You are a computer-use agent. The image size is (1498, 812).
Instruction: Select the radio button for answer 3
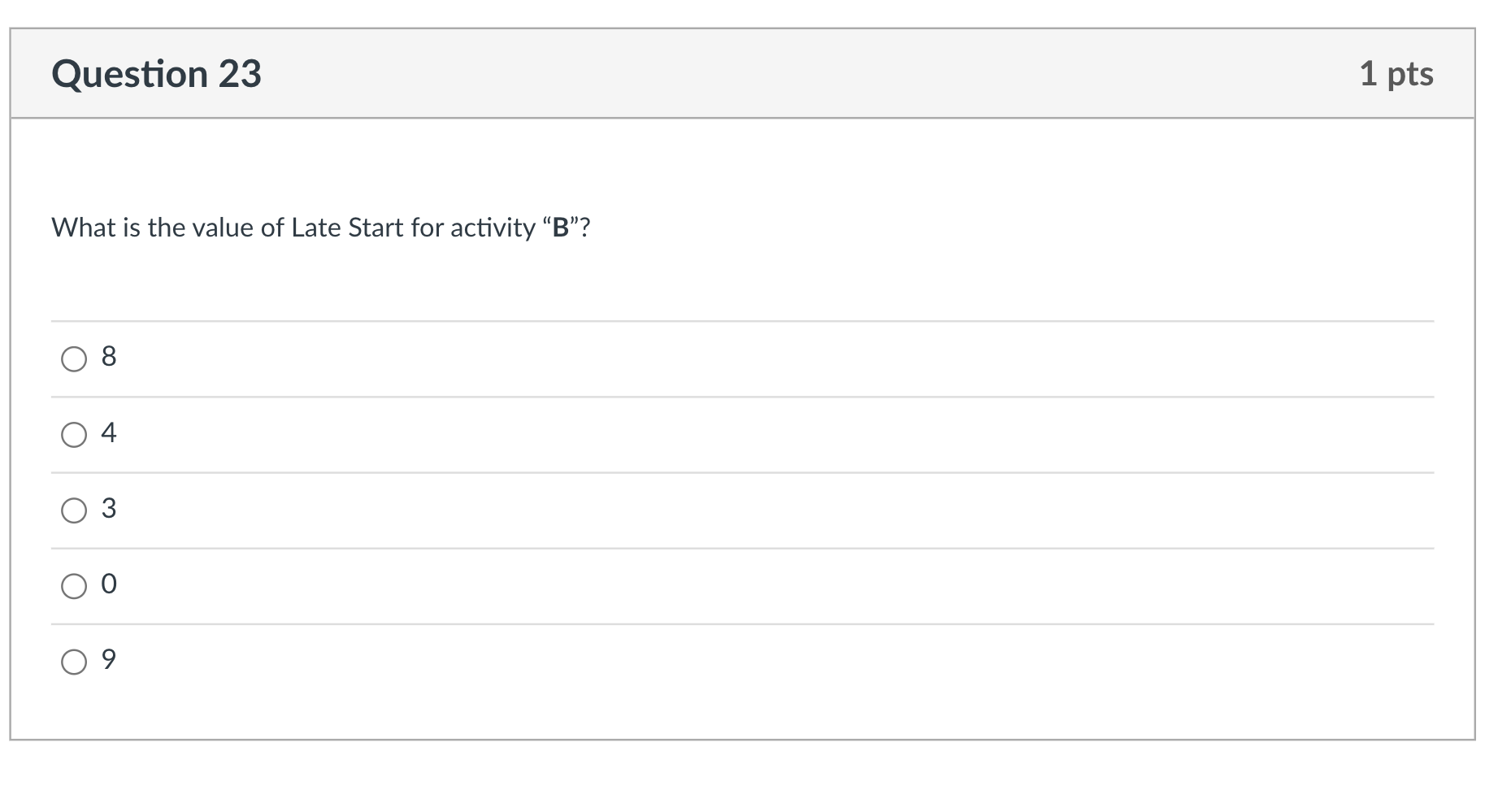click(74, 510)
